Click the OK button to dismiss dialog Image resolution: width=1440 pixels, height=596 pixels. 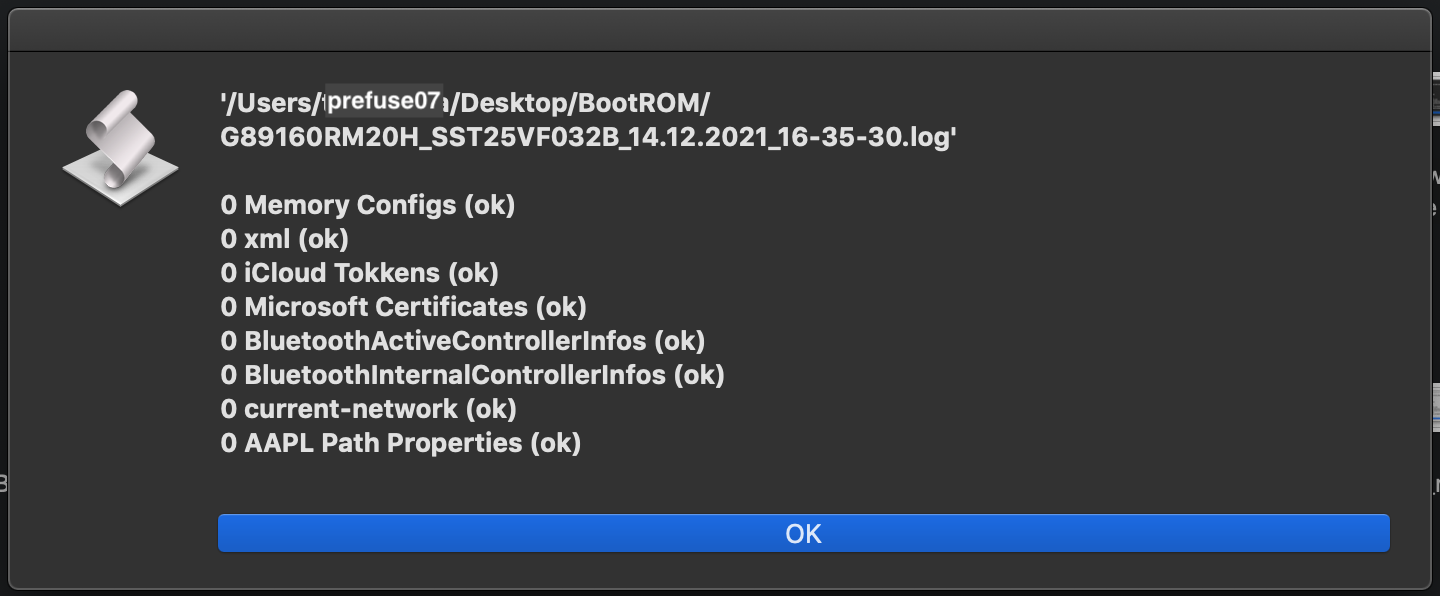(803, 533)
